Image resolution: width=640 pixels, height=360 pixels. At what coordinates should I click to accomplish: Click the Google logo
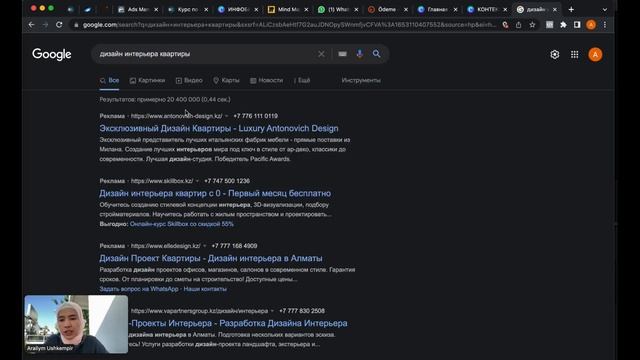coord(52,54)
